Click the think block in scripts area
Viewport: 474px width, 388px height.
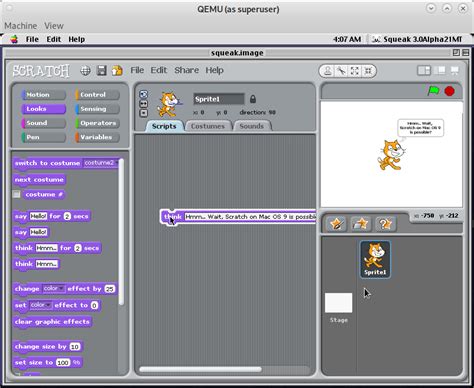(x=238, y=217)
